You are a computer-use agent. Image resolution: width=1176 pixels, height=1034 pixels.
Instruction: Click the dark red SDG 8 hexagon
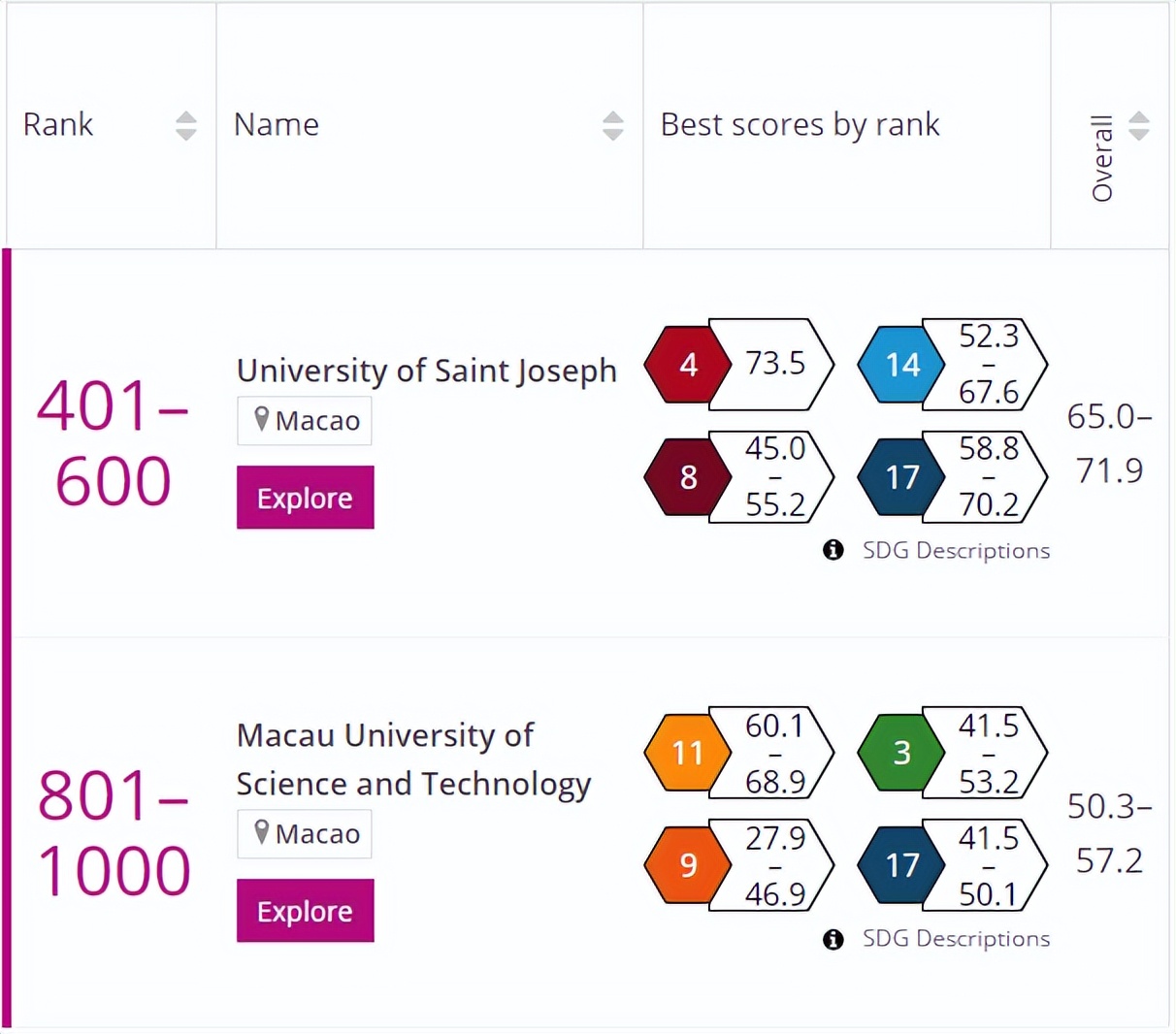pos(687,477)
